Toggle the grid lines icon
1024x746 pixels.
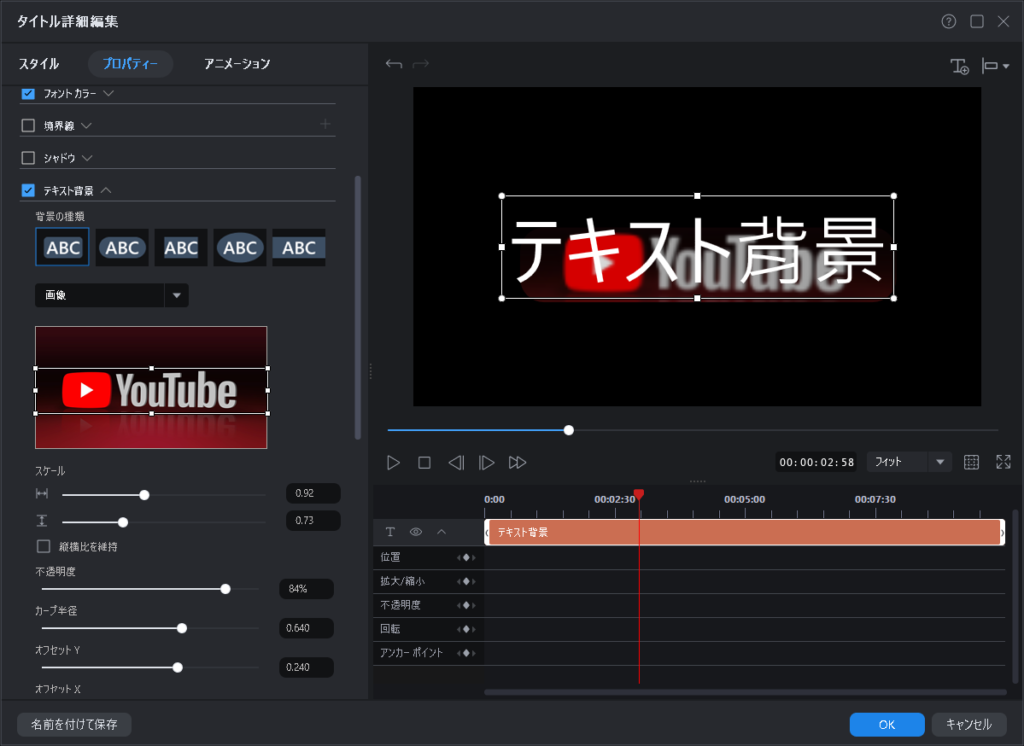point(971,462)
